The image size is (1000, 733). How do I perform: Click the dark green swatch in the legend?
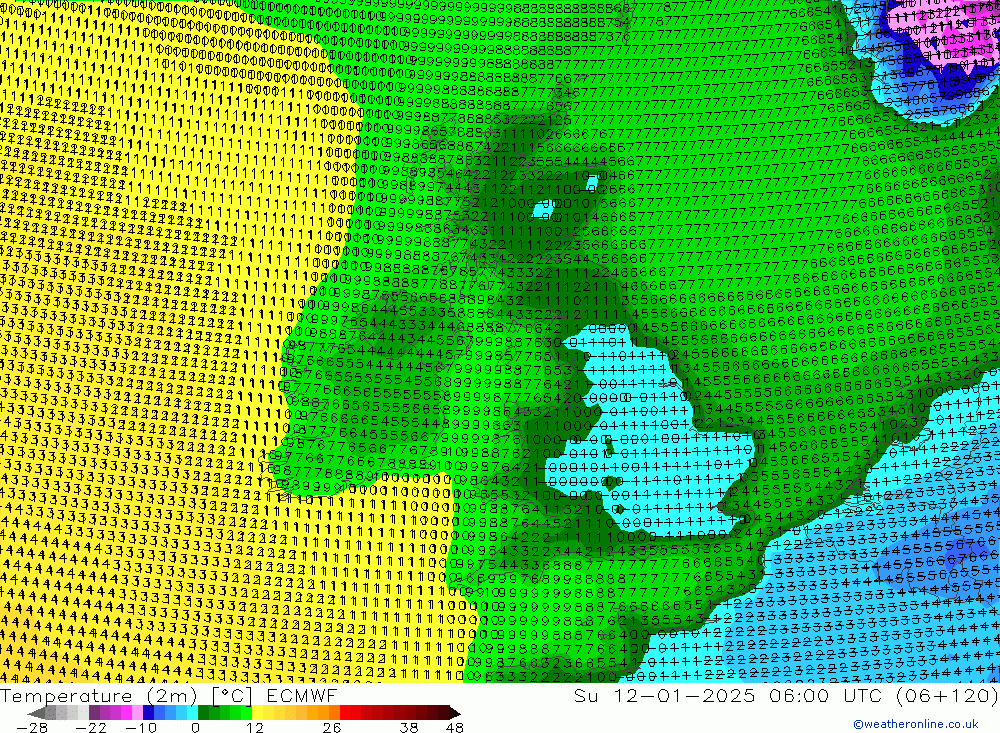click(x=203, y=713)
